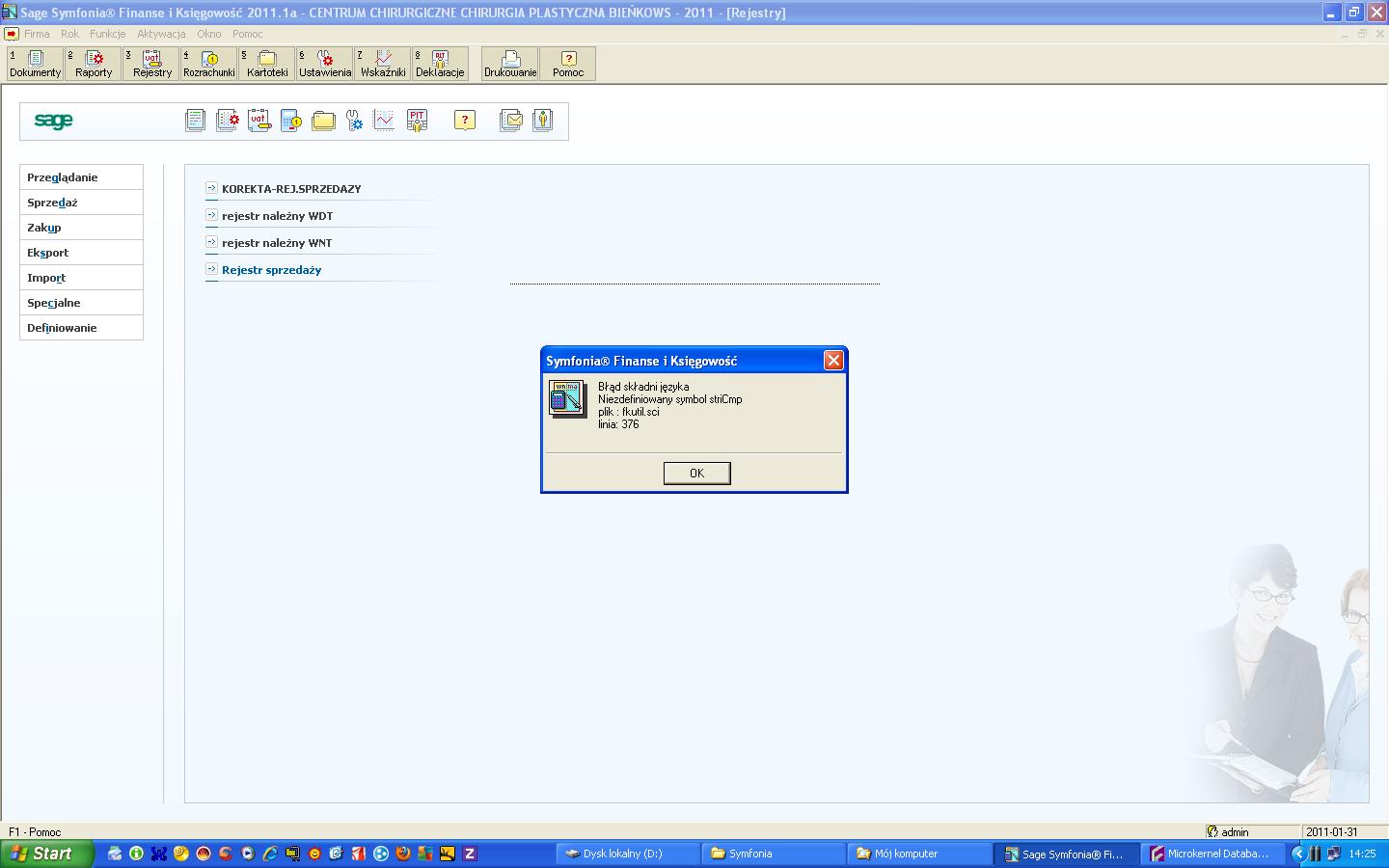Open the Rok menu
This screenshot has width=1389, height=868.
tap(69, 34)
